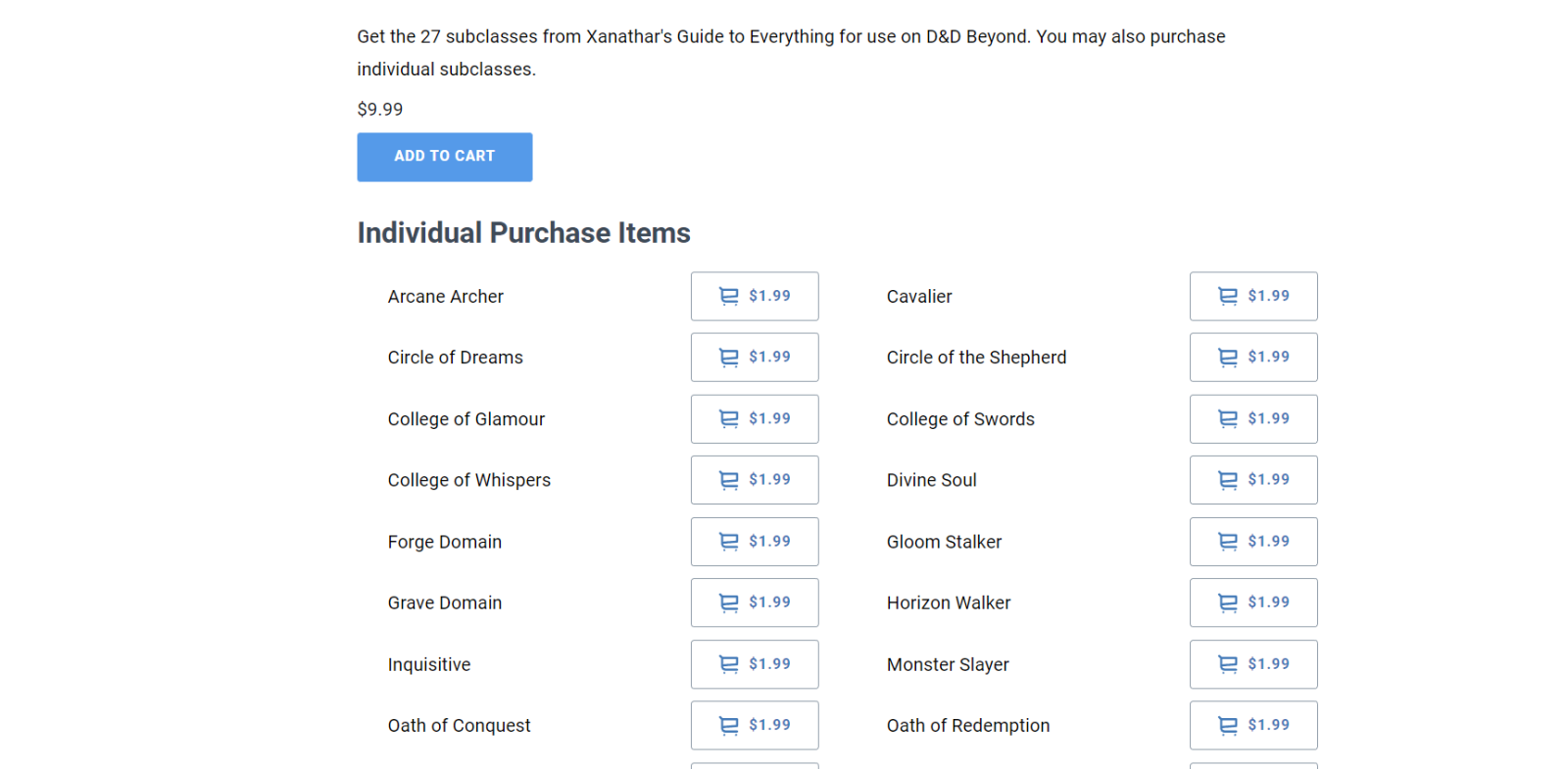1568x769 pixels.
Task: Click cart icon for College of Swords
Action: click(1228, 419)
